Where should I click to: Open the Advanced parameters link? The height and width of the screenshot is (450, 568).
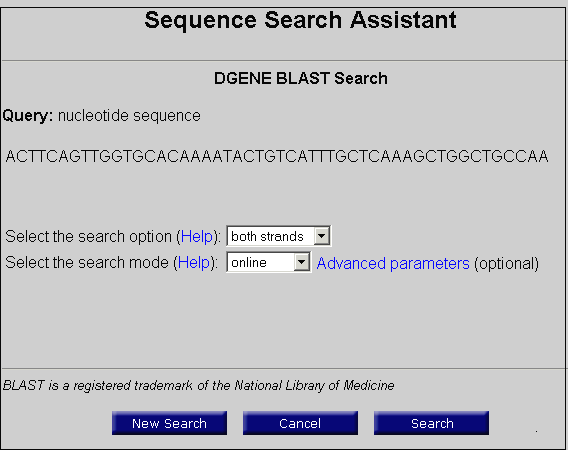(x=393, y=263)
